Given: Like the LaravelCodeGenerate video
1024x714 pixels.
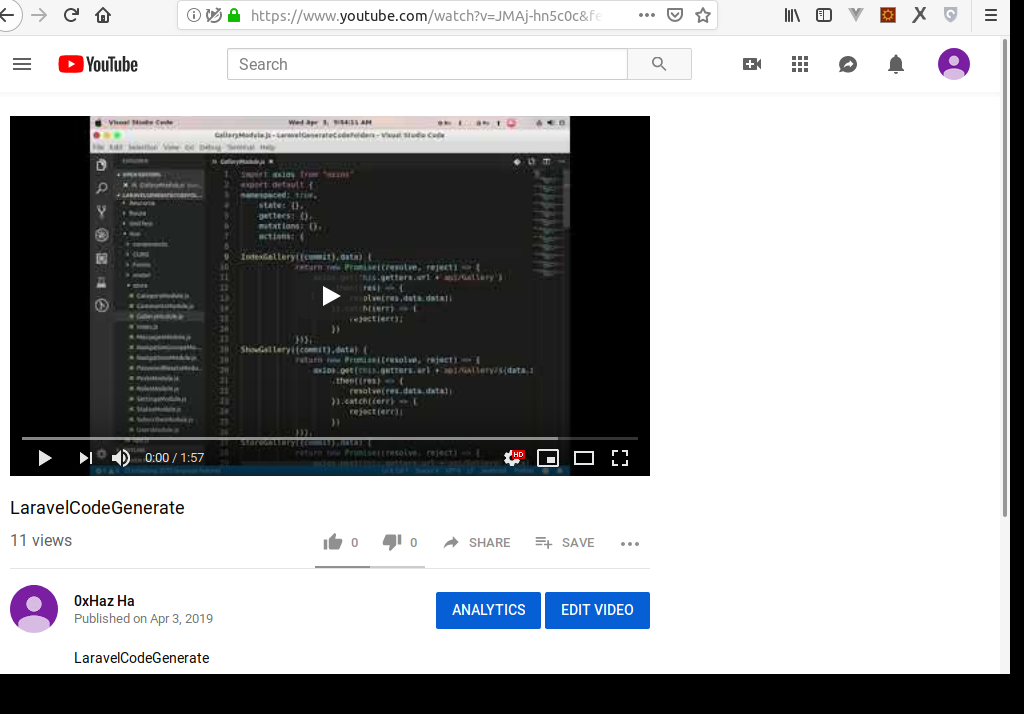Looking at the screenshot, I should tap(333, 542).
